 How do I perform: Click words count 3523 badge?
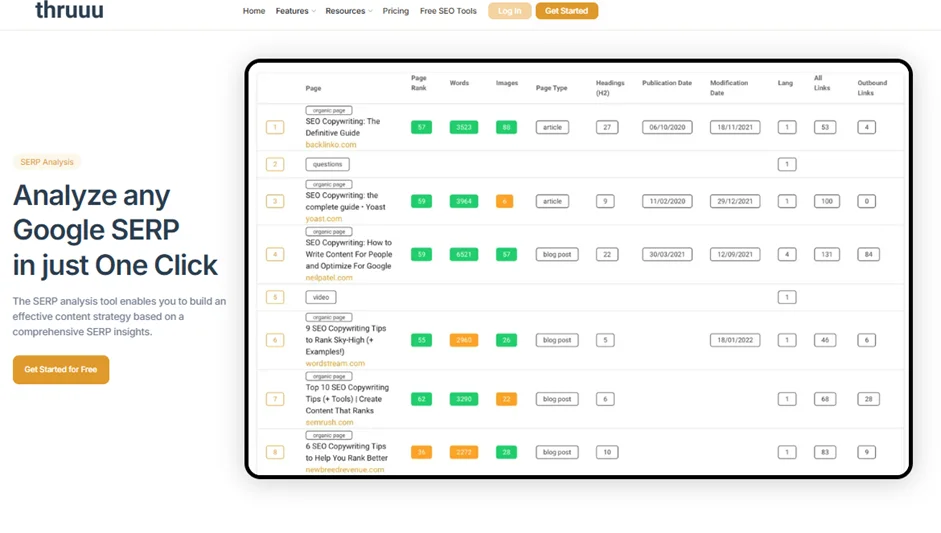(464, 127)
